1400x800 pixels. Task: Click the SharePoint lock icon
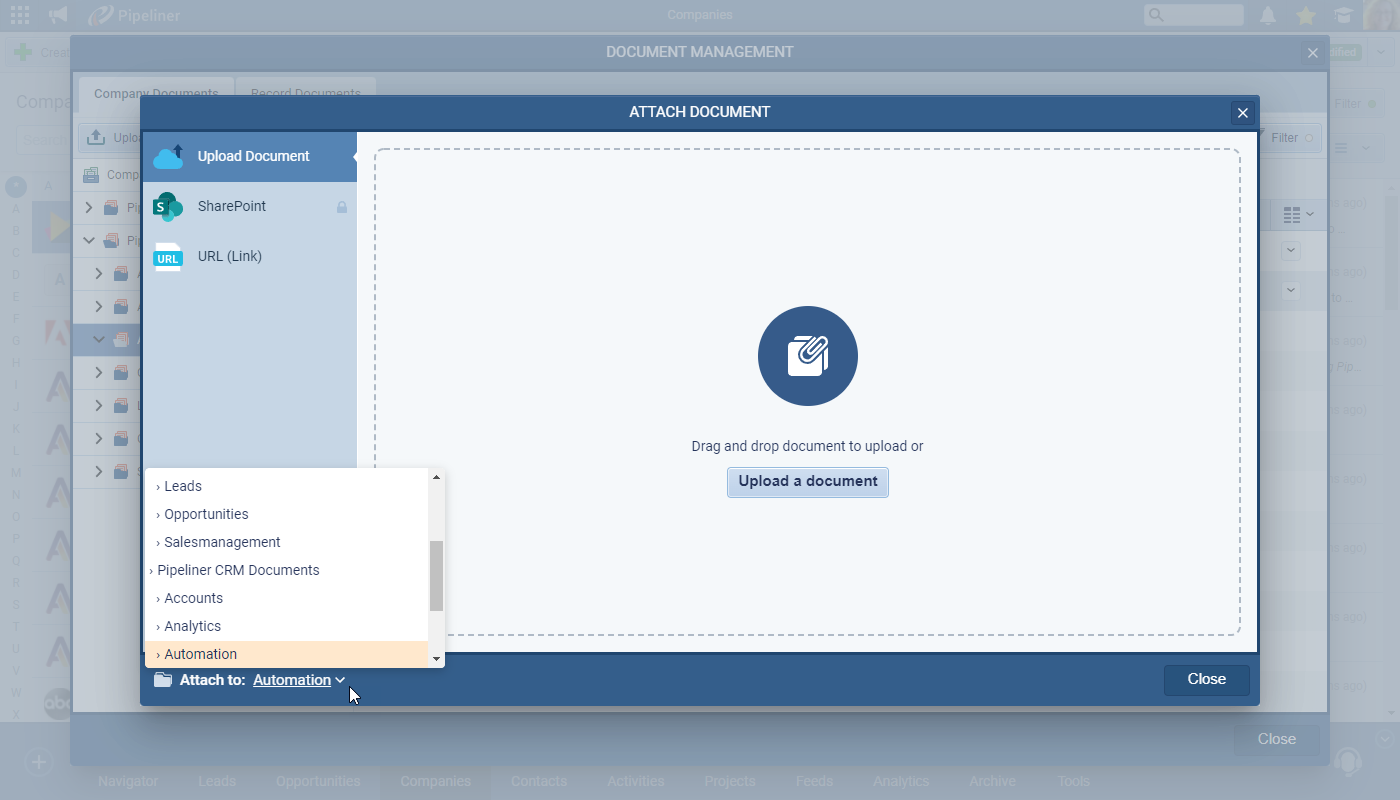point(342,207)
